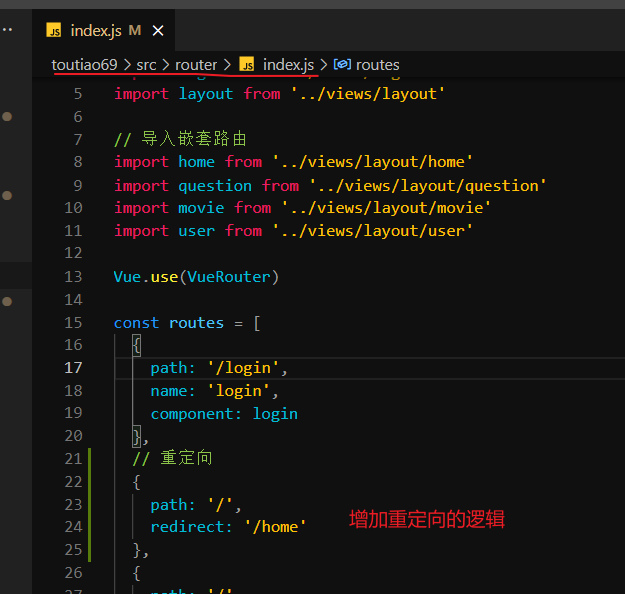Image resolution: width=625 pixels, height=594 pixels.
Task: Click index.js in the breadcrumb path
Action: tap(288, 65)
